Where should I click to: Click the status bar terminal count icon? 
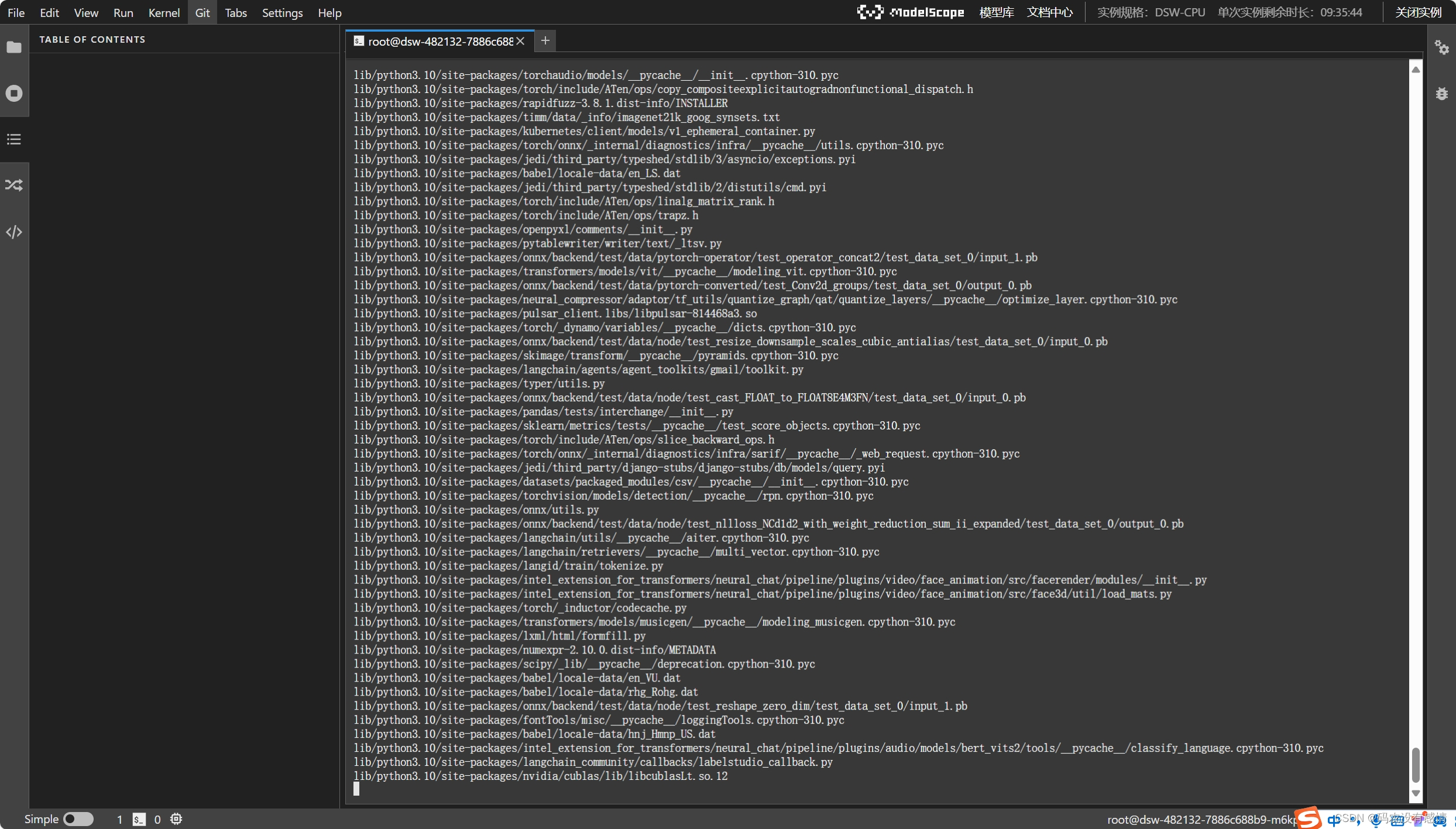tap(139, 820)
